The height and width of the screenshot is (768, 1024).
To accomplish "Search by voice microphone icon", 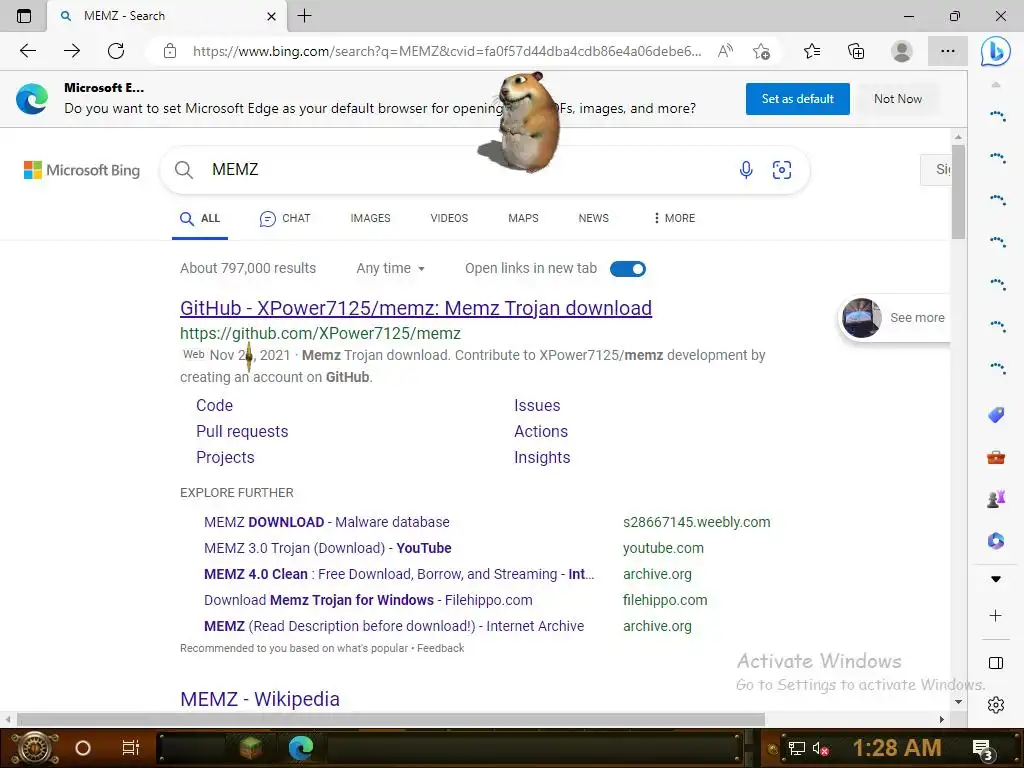I will pos(746,170).
